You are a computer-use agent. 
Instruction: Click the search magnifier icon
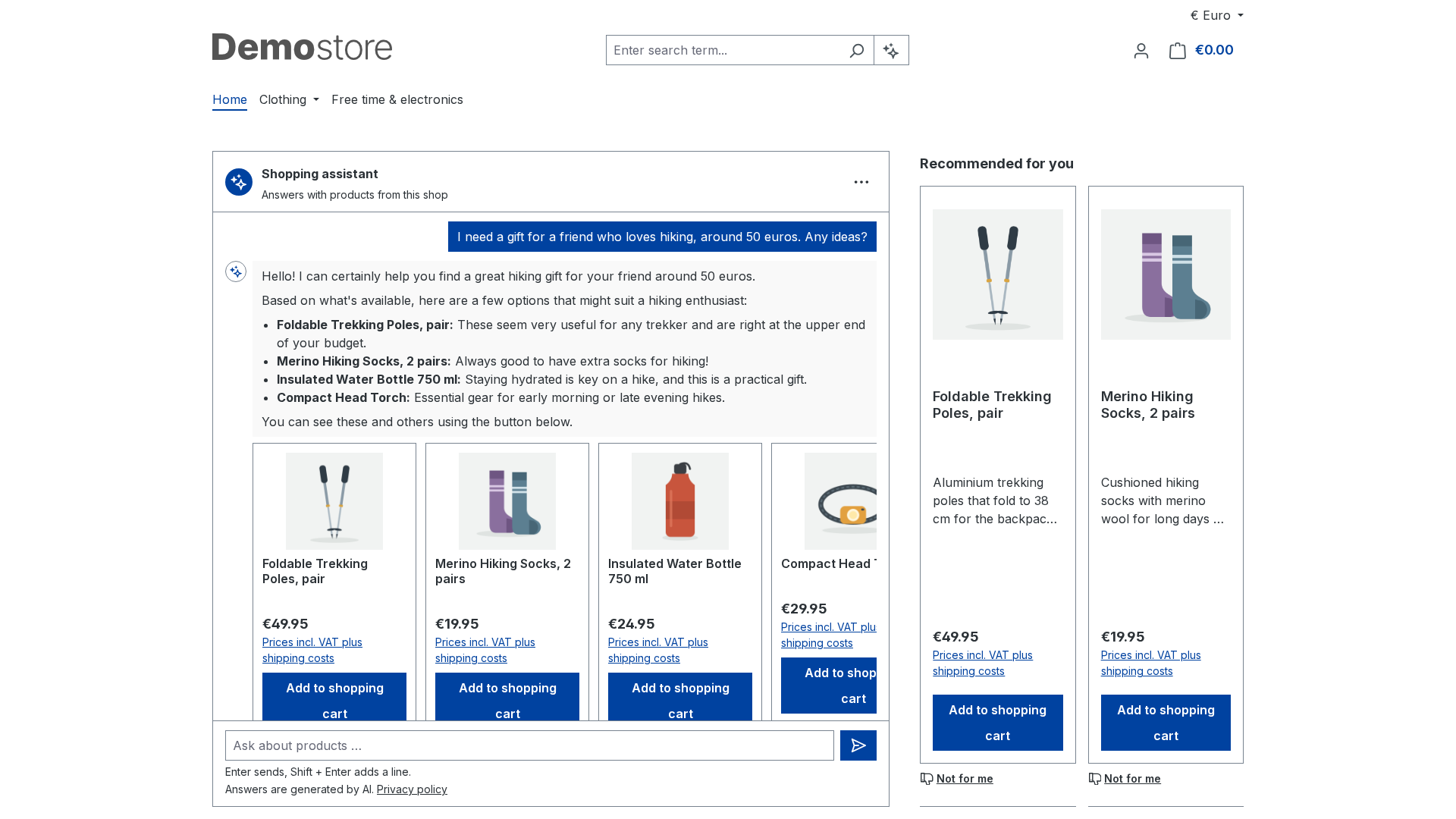(x=856, y=50)
